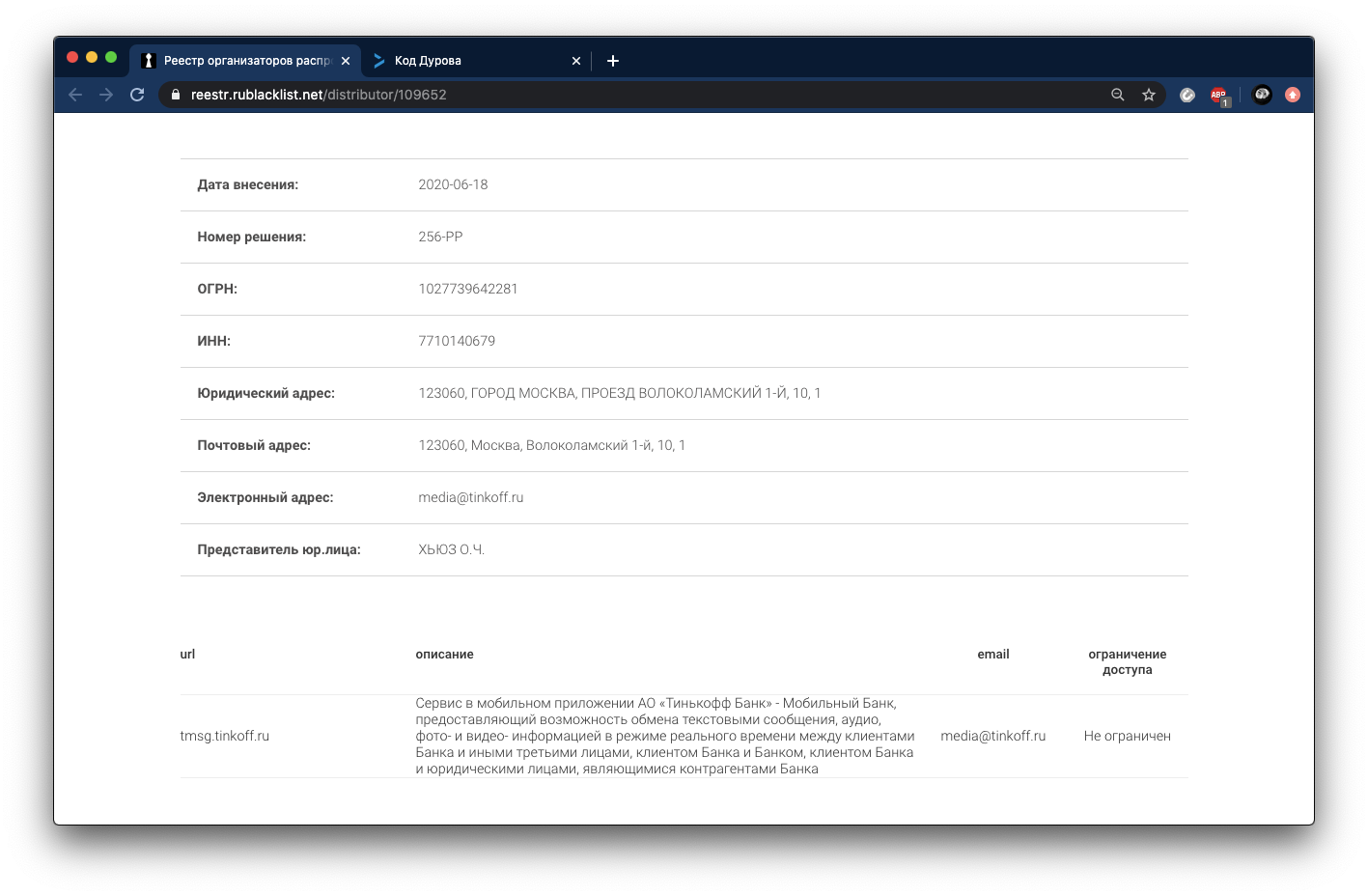Bookmark this page with the star icon
This screenshot has height=896, width=1368.
1149,95
